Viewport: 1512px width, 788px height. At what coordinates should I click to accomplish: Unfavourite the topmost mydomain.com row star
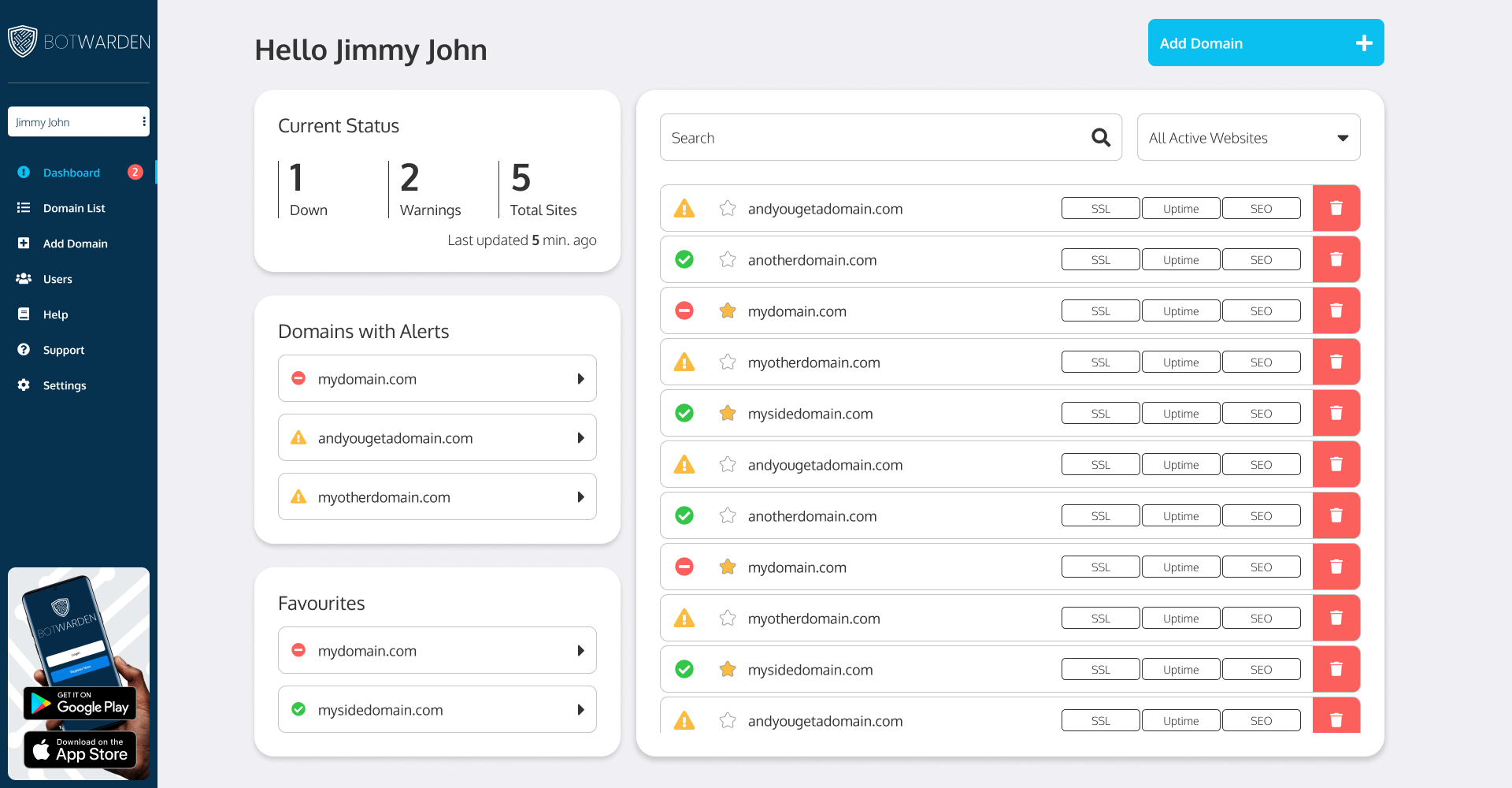tap(728, 311)
